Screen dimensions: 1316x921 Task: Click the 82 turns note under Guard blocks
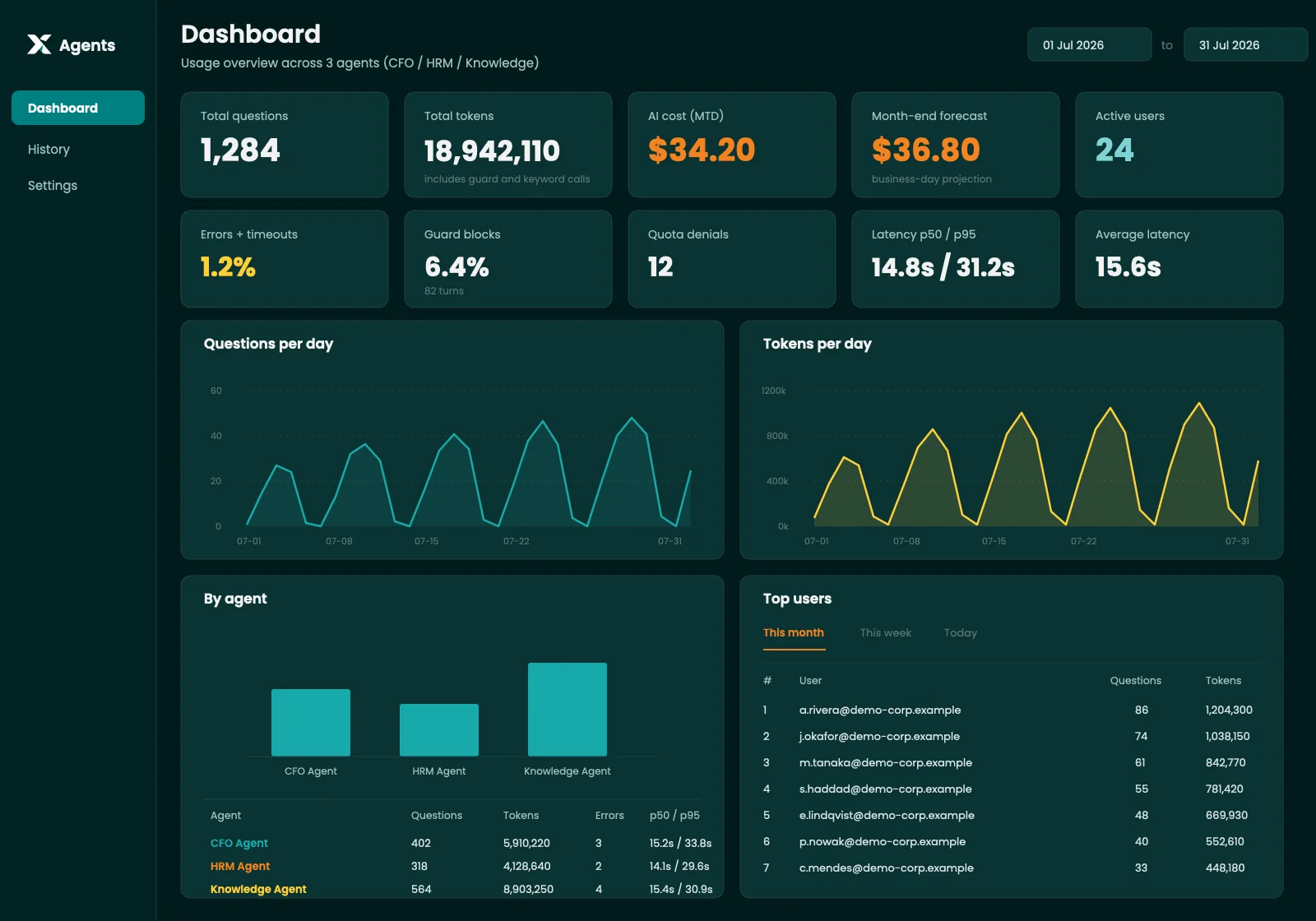[x=444, y=291]
